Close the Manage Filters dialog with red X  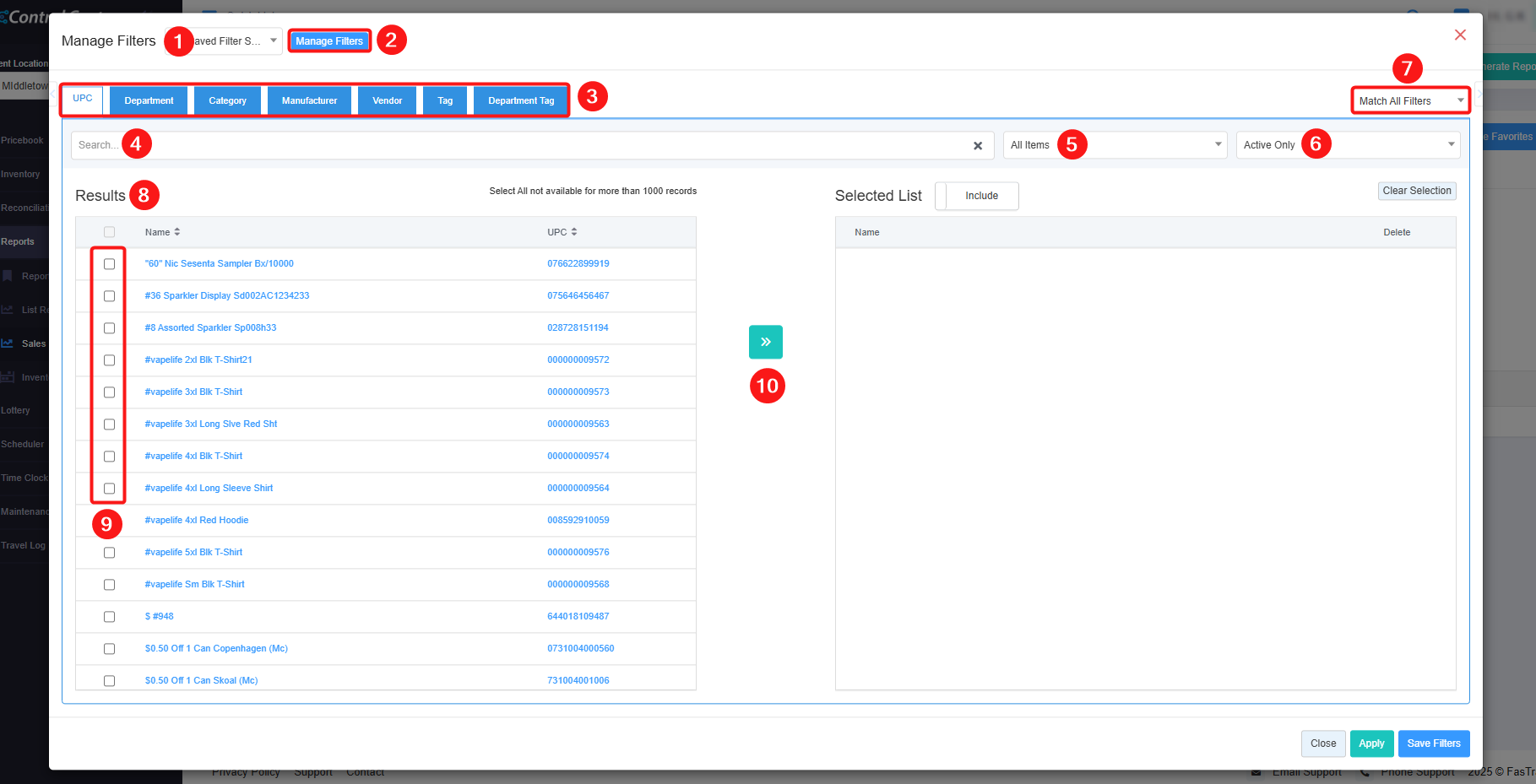(1459, 35)
